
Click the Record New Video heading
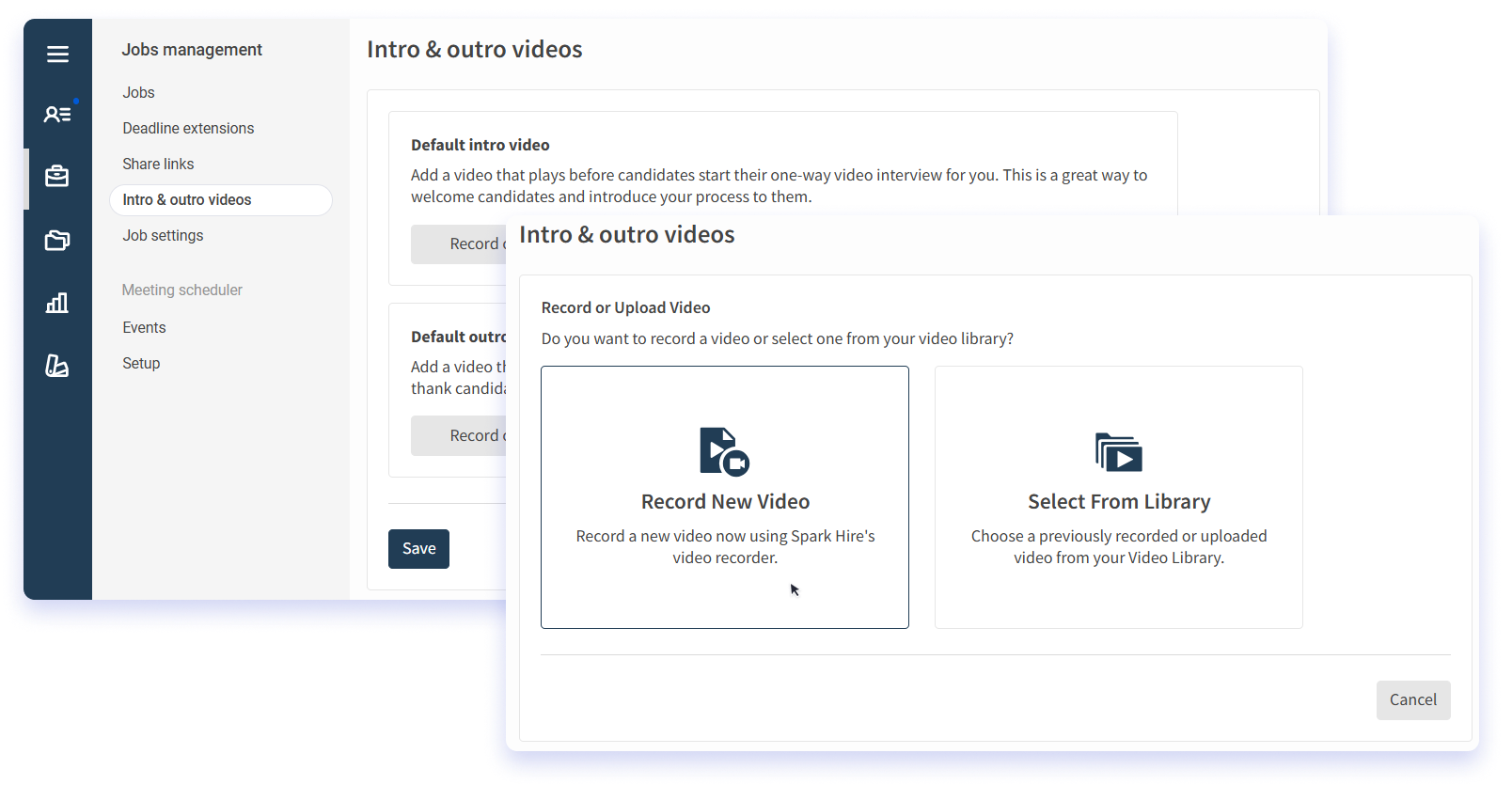[725, 502]
